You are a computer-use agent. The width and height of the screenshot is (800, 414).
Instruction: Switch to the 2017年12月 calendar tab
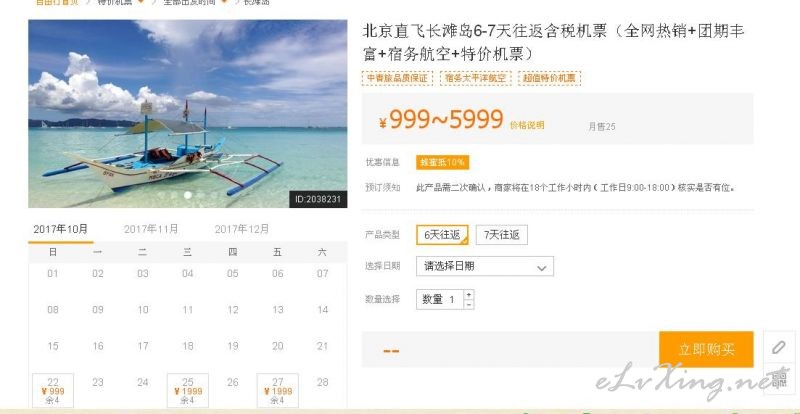[x=242, y=229]
